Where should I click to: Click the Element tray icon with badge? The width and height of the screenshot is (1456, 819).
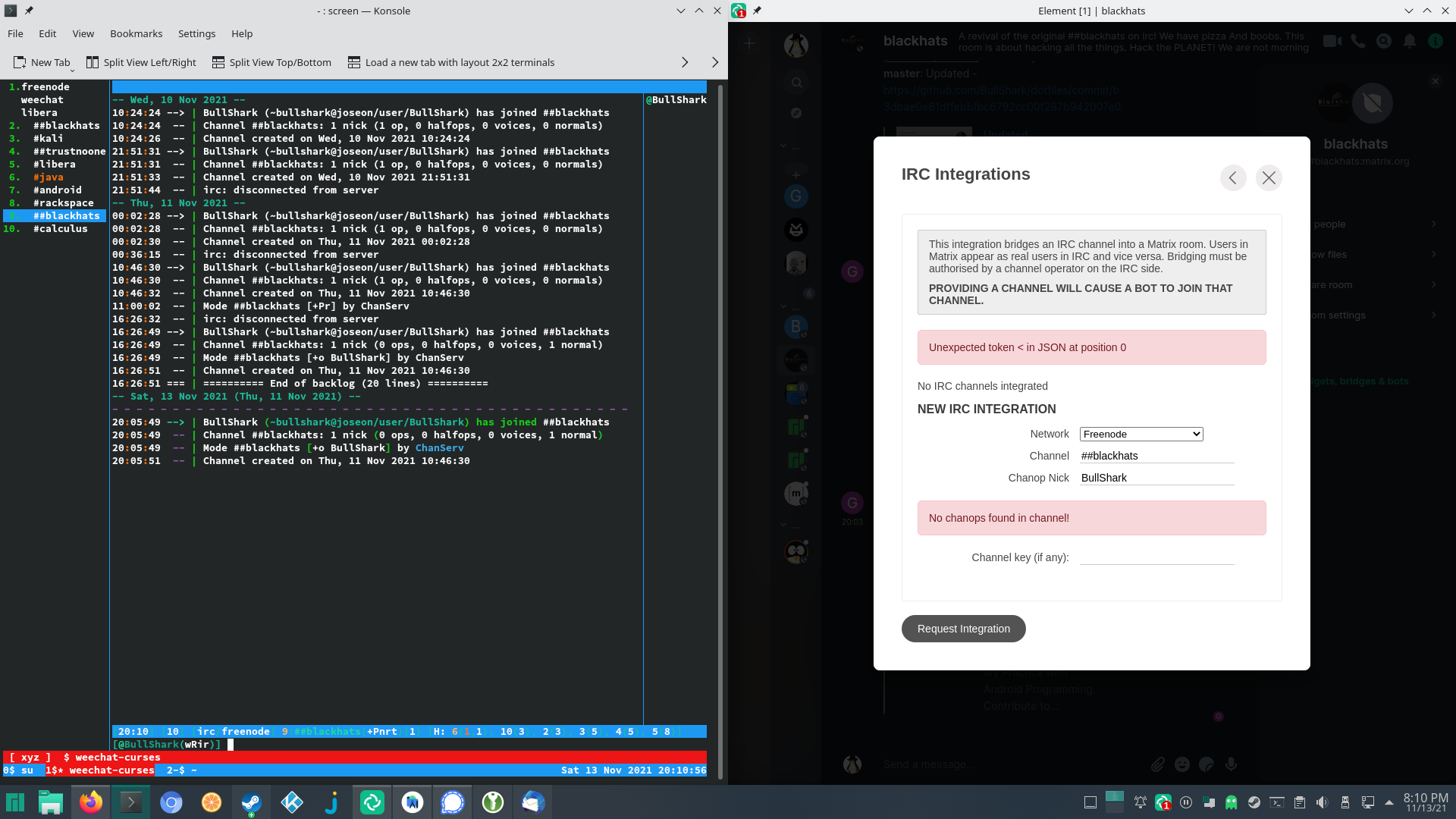pyautogui.click(x=1163, y=802)
